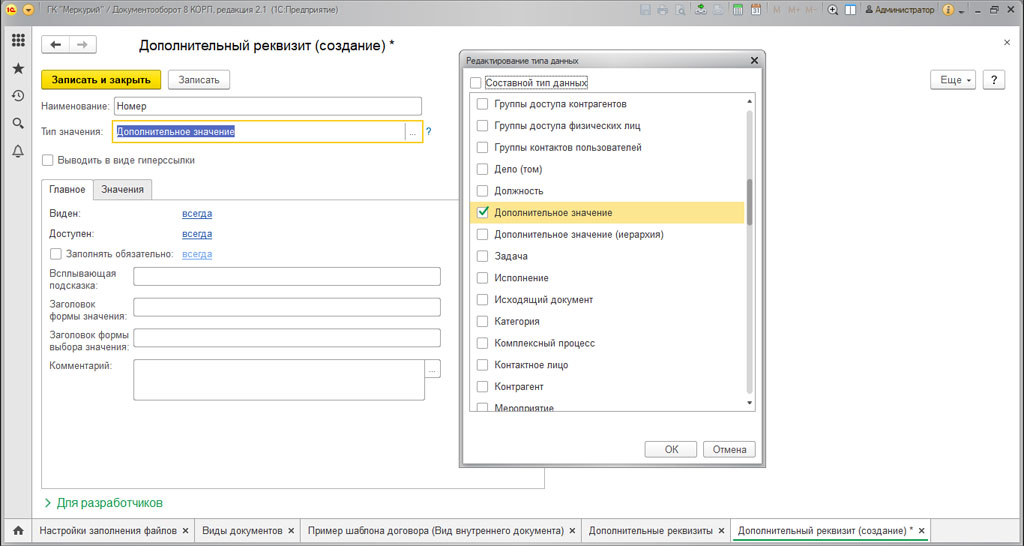1024x546 pixels.
Task: Open the calculator icon in title bar
Action: 737,10
